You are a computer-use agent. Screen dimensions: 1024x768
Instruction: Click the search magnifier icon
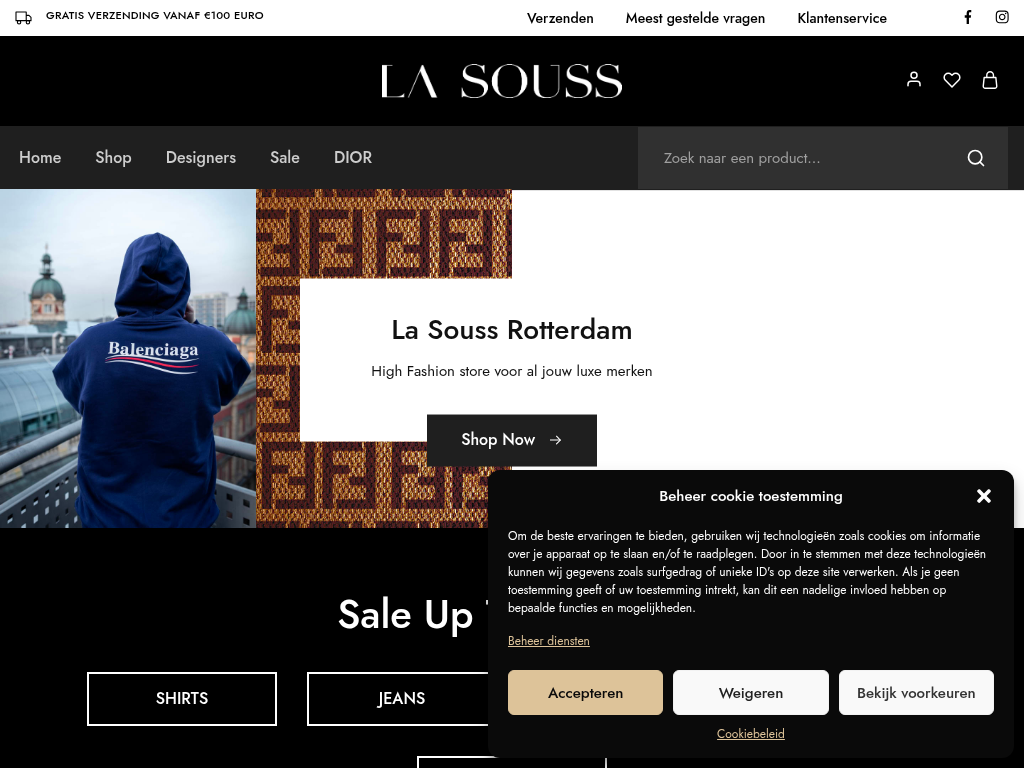point(976,158)
